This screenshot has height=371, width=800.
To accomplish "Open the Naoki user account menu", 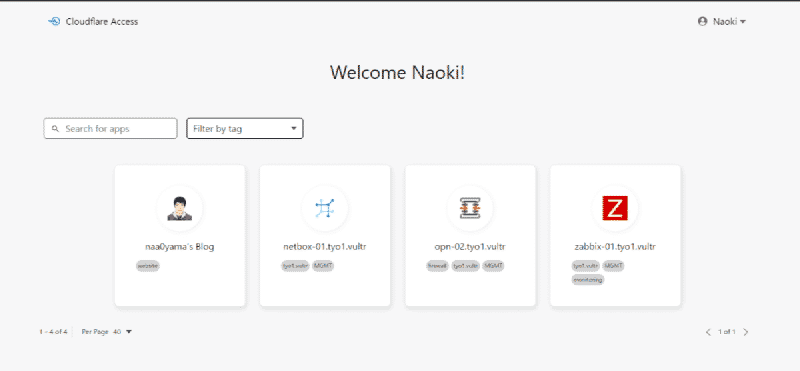I will (x=721, y=21).
